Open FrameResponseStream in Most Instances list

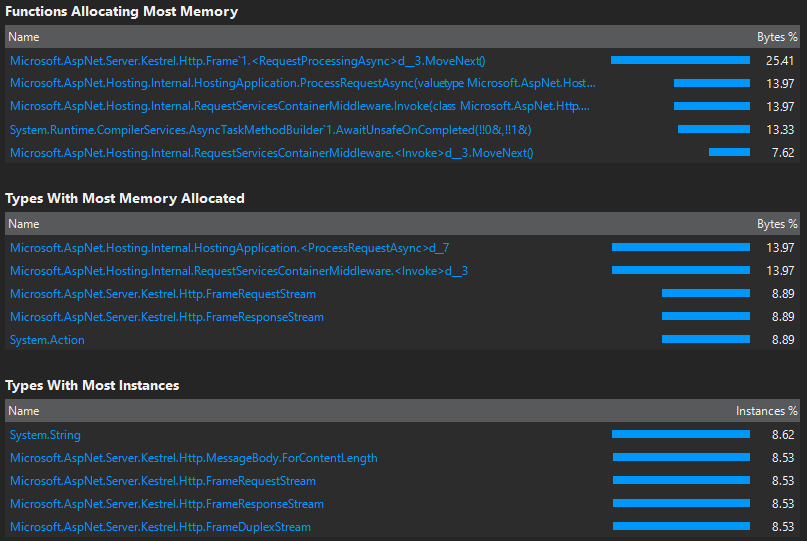pos(167,503)
